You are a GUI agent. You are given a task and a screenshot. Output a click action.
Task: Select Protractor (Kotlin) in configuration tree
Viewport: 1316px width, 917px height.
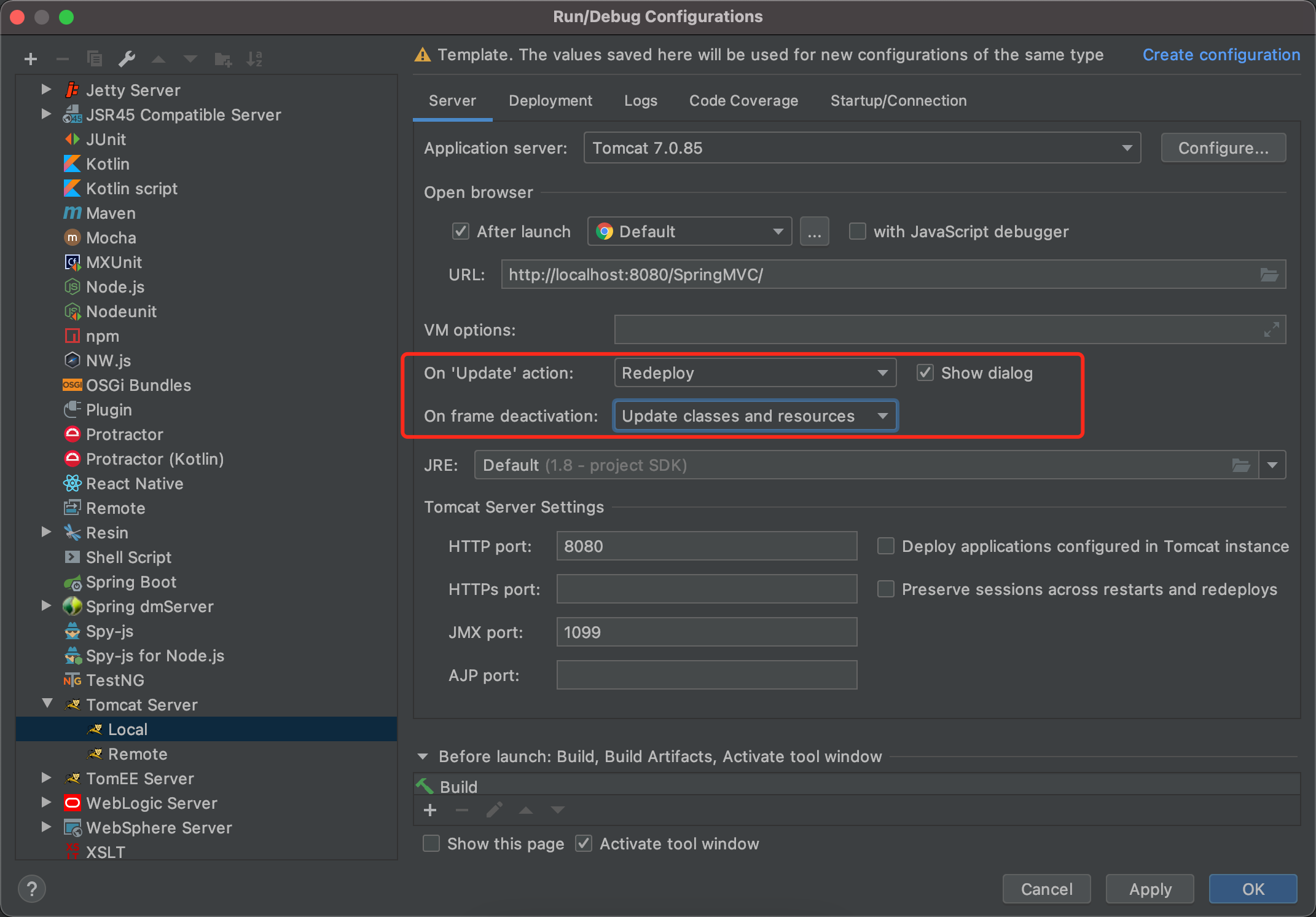206,459
